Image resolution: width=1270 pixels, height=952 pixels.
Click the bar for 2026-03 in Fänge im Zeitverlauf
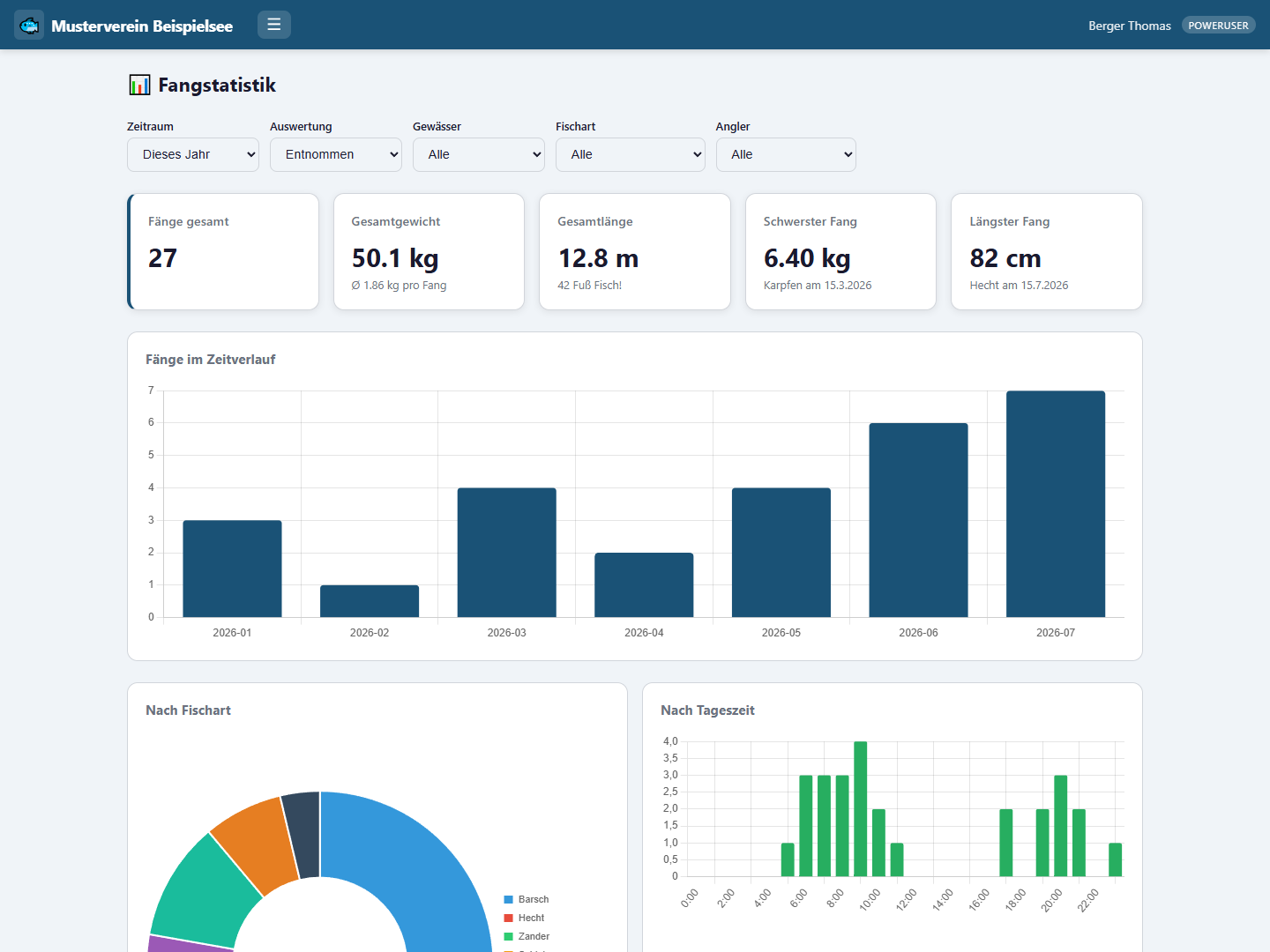click(507, 553)
